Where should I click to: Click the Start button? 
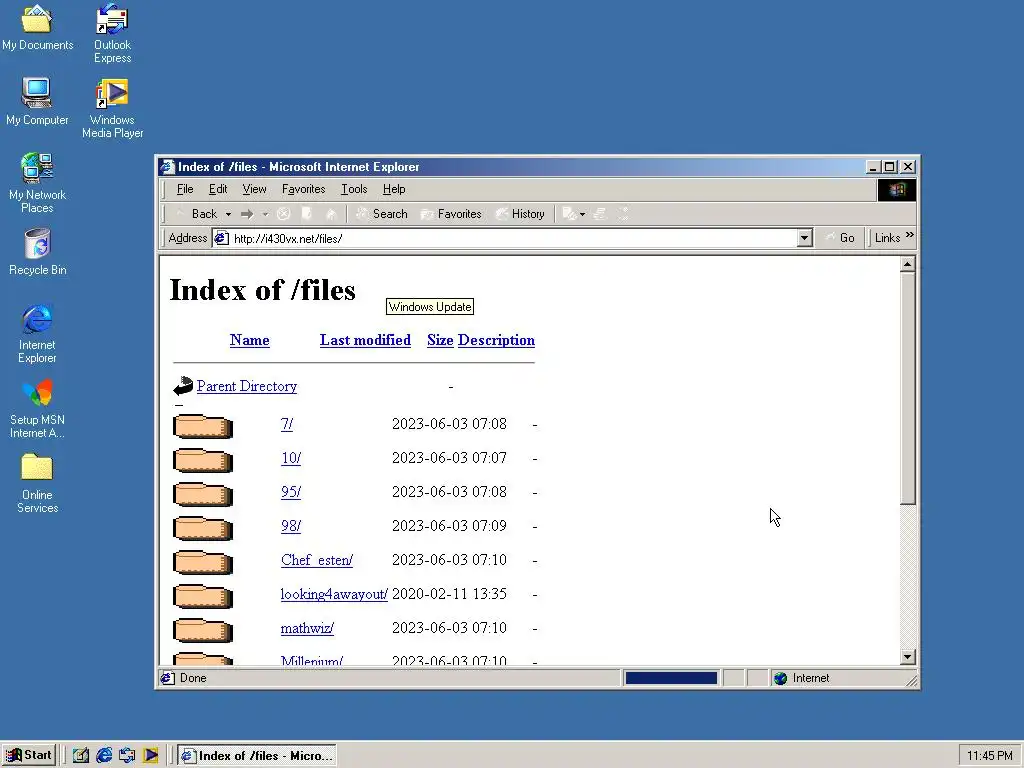(x=29, y=756)
